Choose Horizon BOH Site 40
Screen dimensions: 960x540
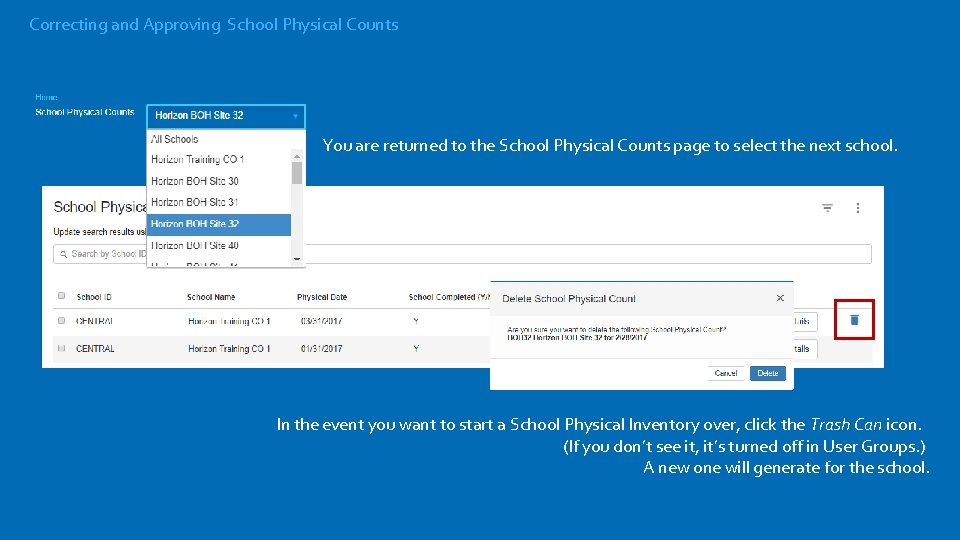point(195,246)
